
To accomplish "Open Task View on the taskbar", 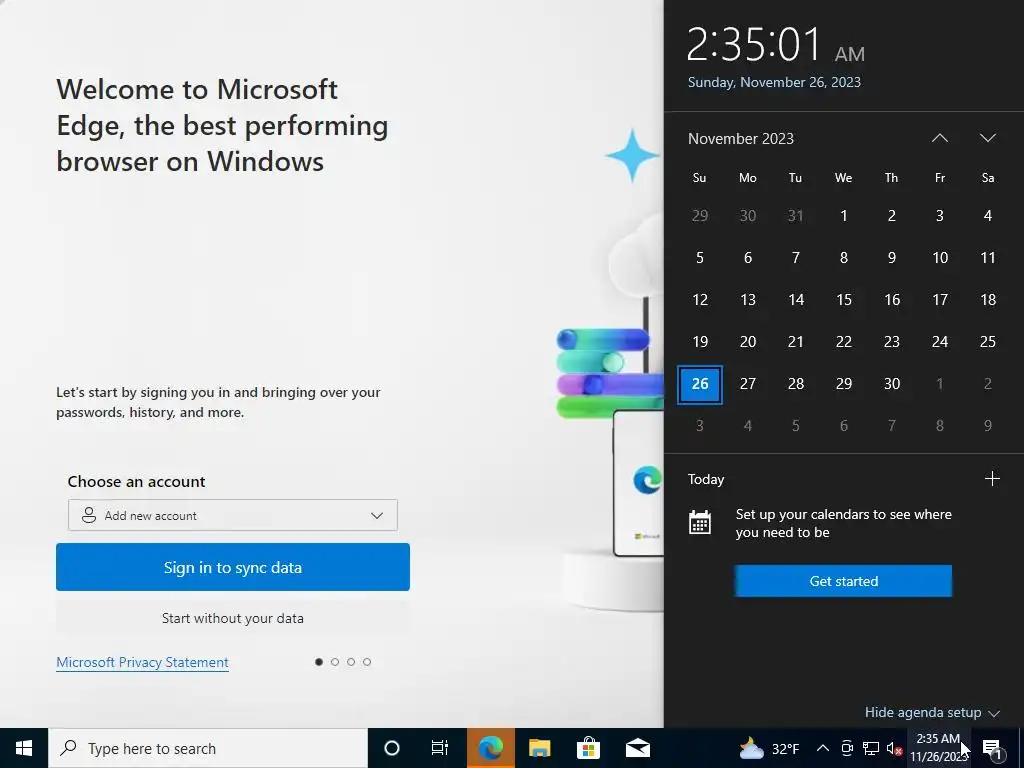I will (440, 748).
